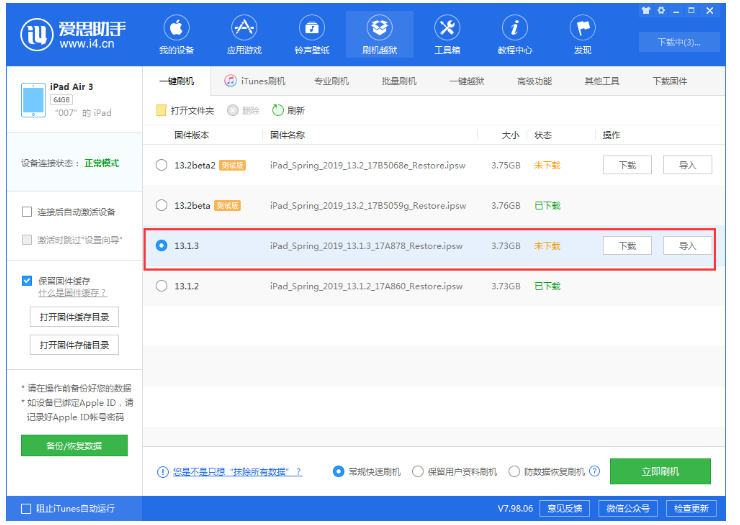Open 下载中 downloads indicator button

click(685, 41)
